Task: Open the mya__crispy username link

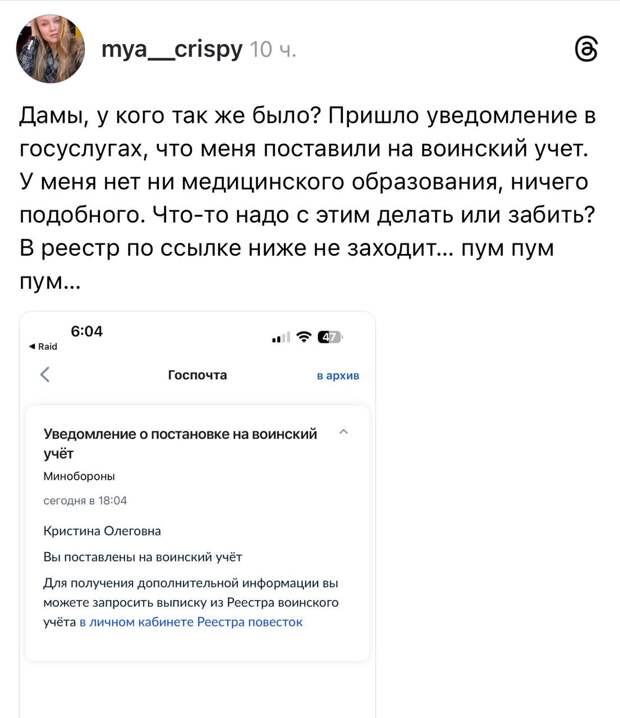Action: coord(172,49)
